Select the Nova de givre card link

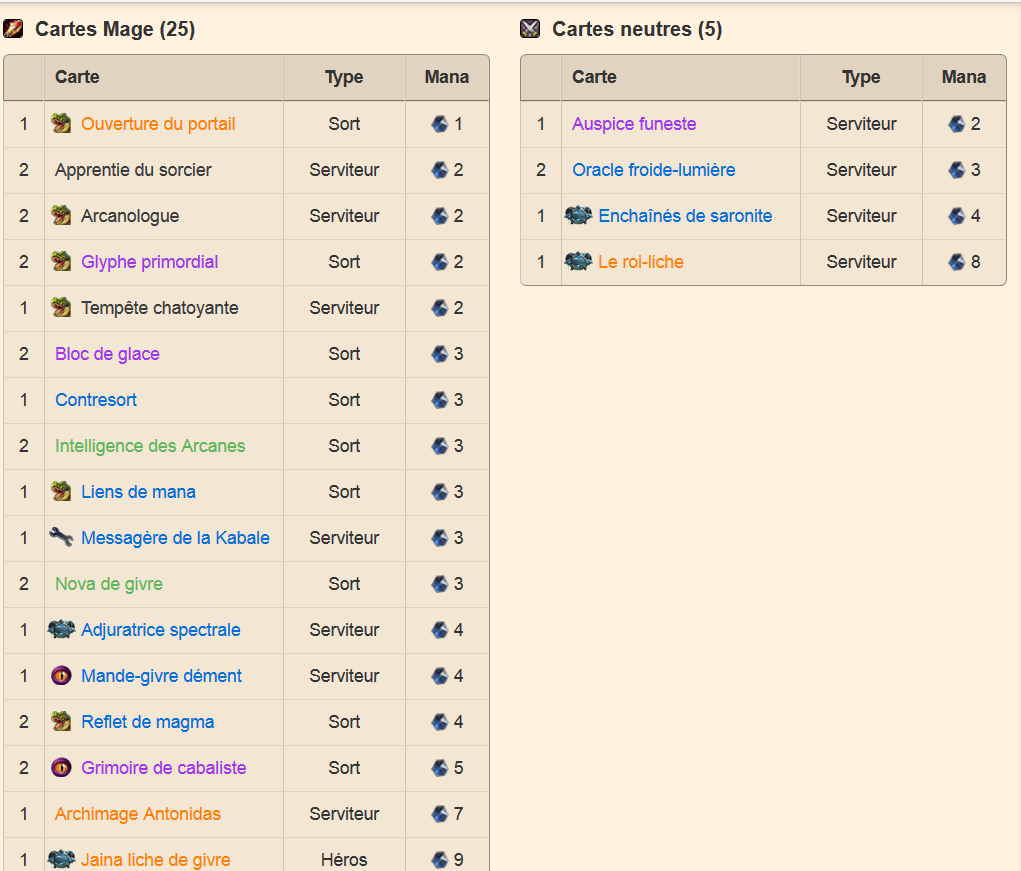click(109, 584)
